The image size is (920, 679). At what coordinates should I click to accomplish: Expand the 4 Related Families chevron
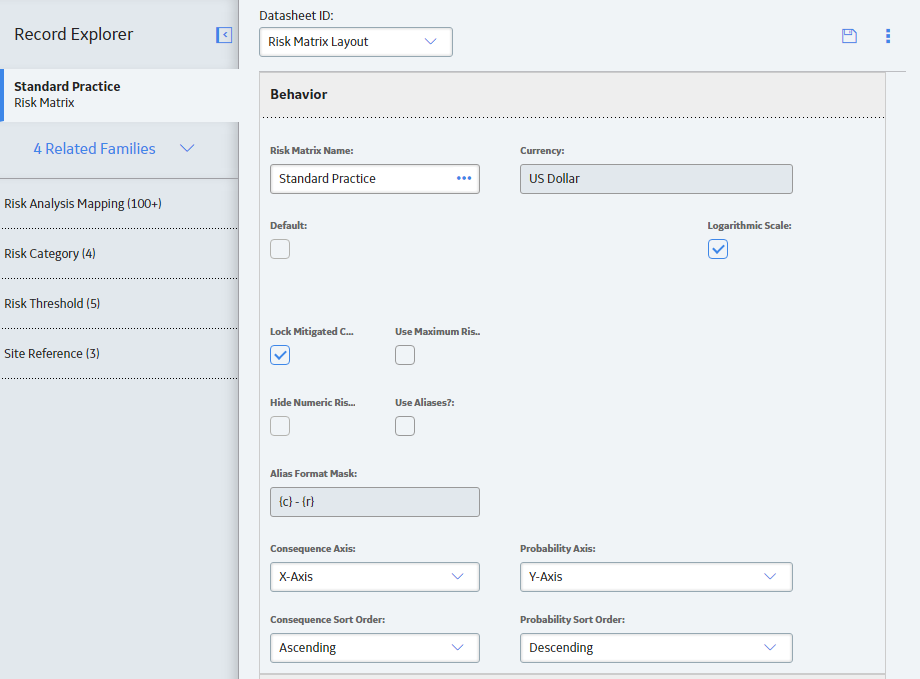[x=187, y=148]
